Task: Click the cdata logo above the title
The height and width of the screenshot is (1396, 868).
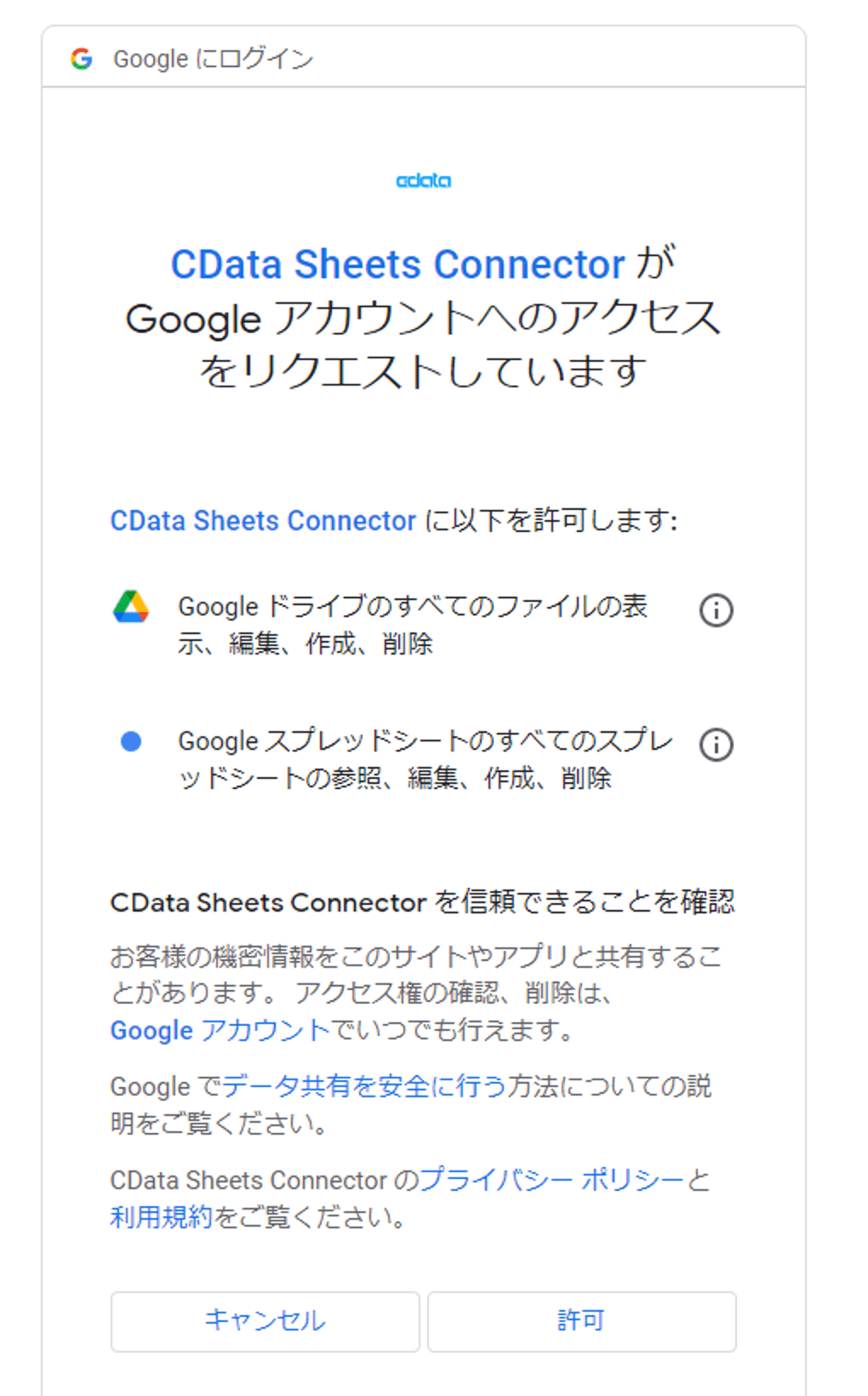Action: coord(423,180)
